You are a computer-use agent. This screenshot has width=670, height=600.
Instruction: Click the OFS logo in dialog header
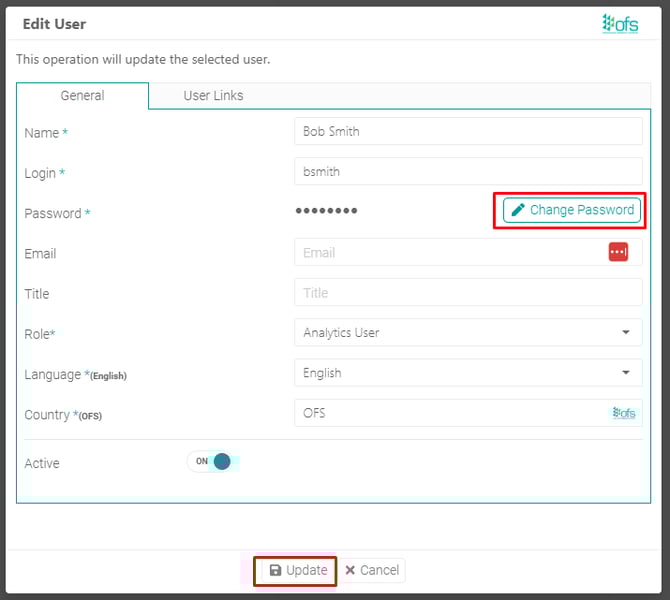[x=620, y=23]
